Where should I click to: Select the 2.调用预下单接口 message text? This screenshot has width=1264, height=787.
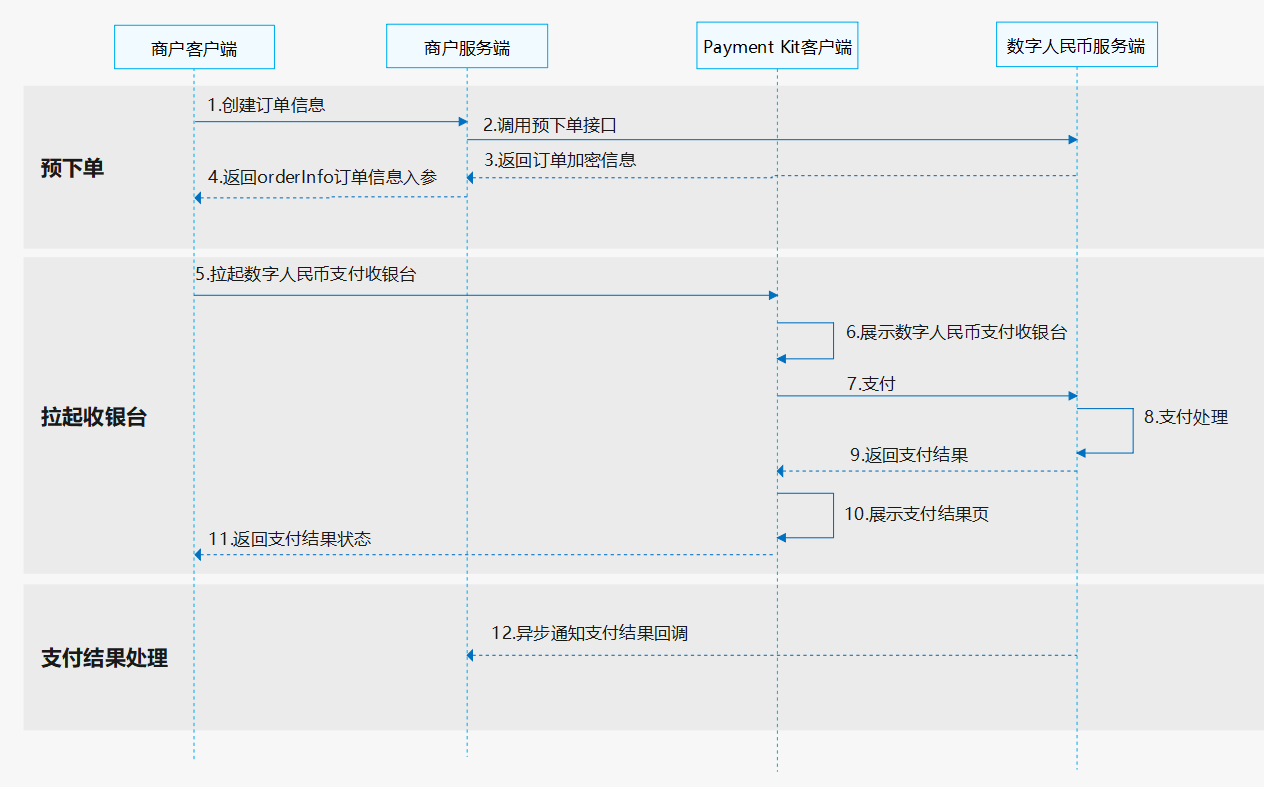click(x=549, y=125)
